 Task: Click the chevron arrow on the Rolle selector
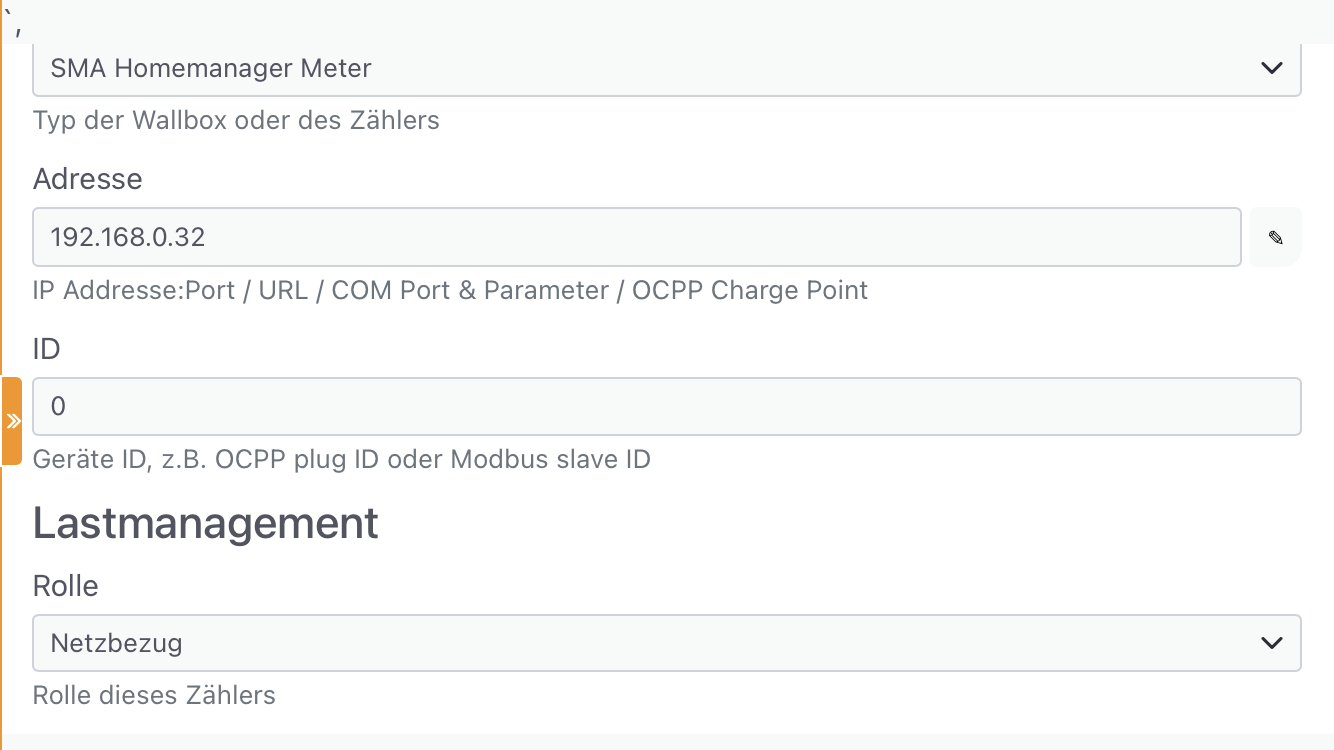1272,642
